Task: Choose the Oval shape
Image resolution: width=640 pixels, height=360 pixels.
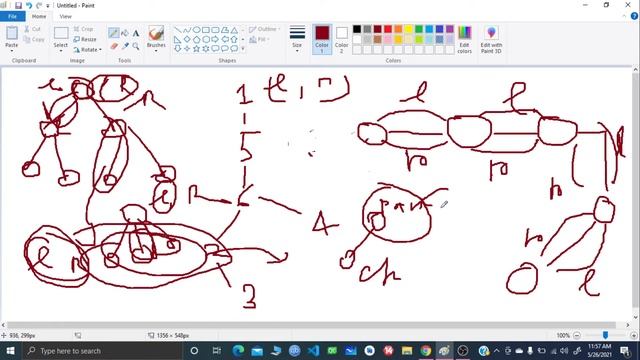Action: coord(196,30)
